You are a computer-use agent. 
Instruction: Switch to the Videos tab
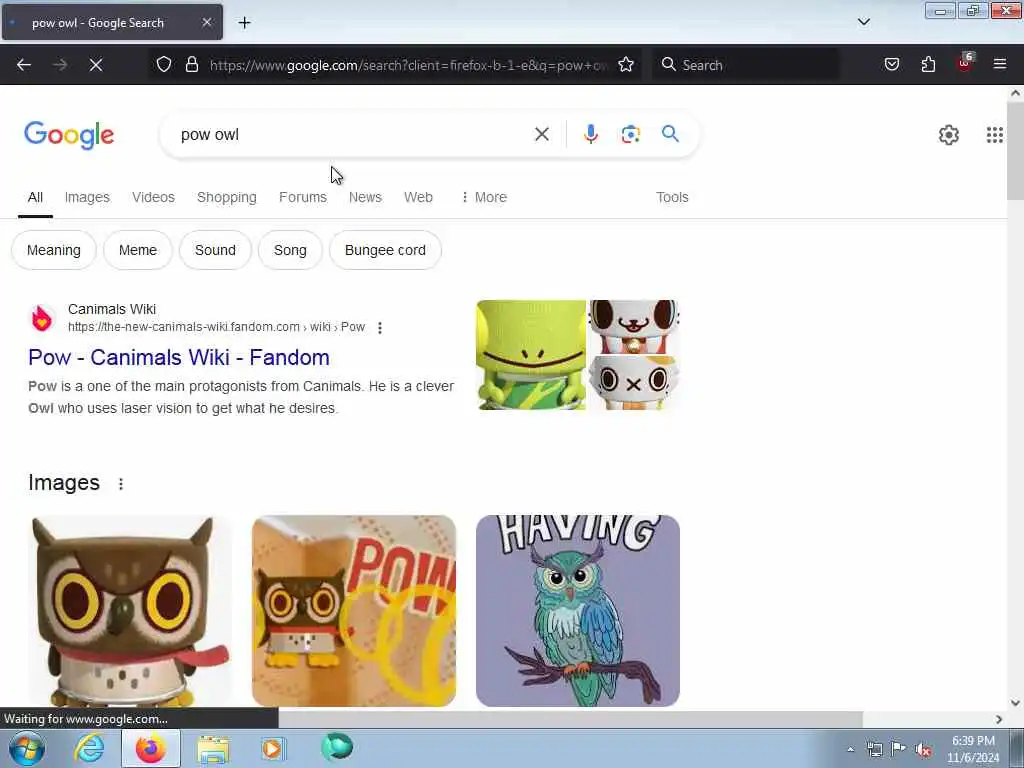pyautogui.click(x=153, y=197)
